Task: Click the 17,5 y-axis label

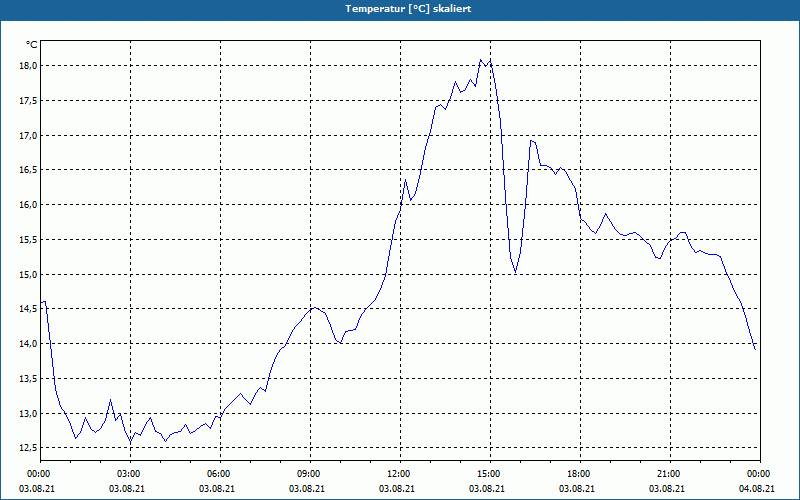Action: [29, 101]
